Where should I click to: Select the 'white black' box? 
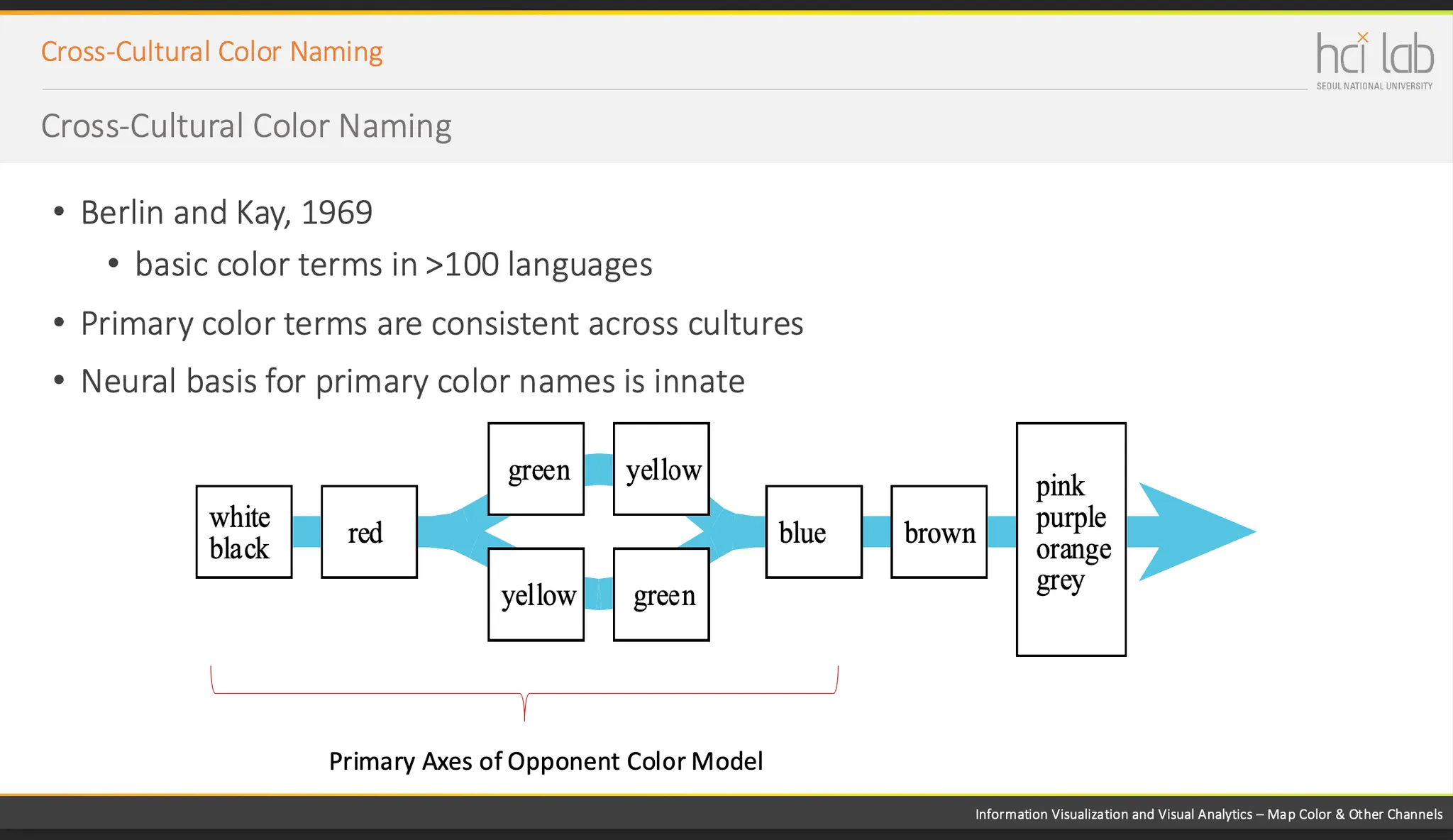pos(244,532)
